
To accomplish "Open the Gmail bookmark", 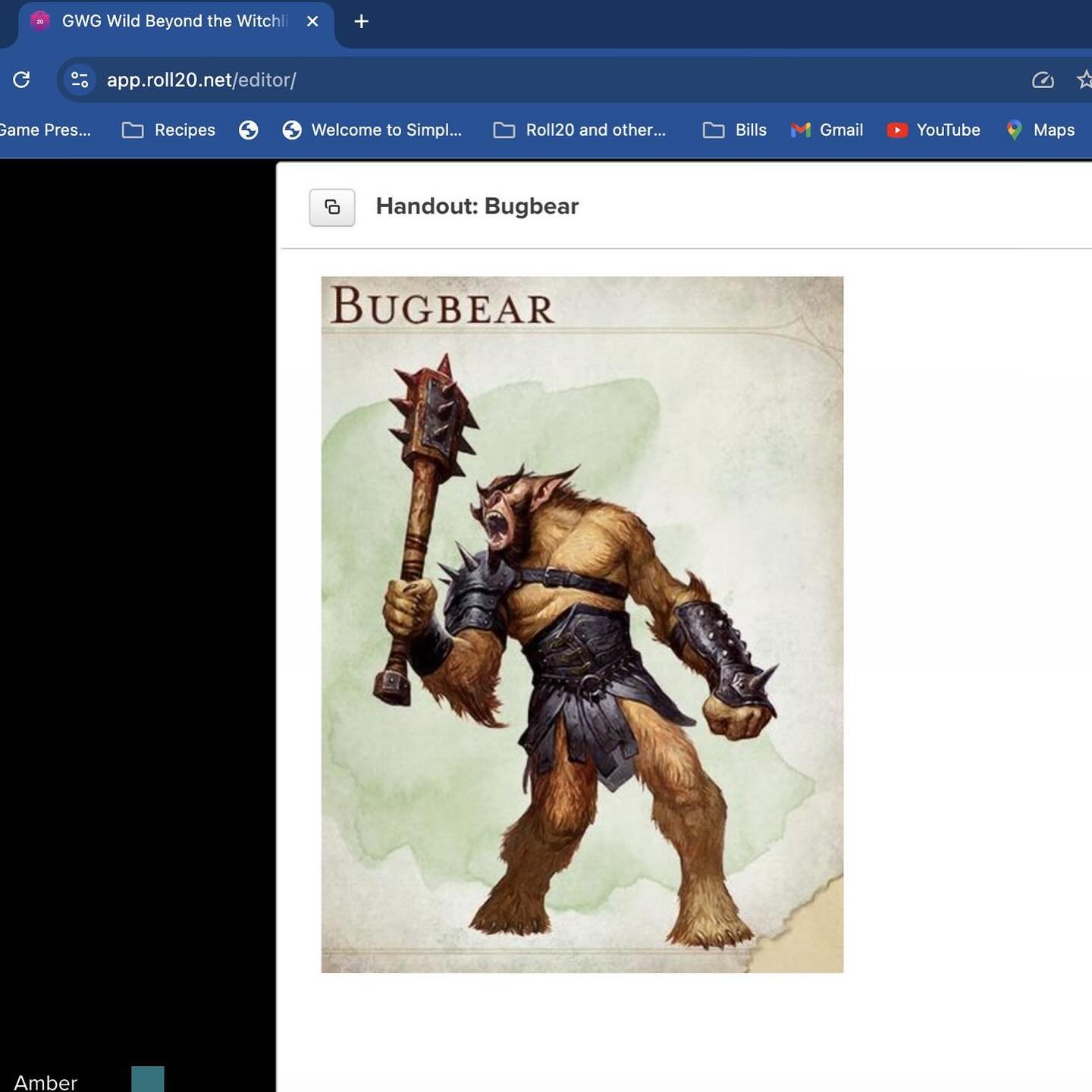I will [x=827, y=130].
